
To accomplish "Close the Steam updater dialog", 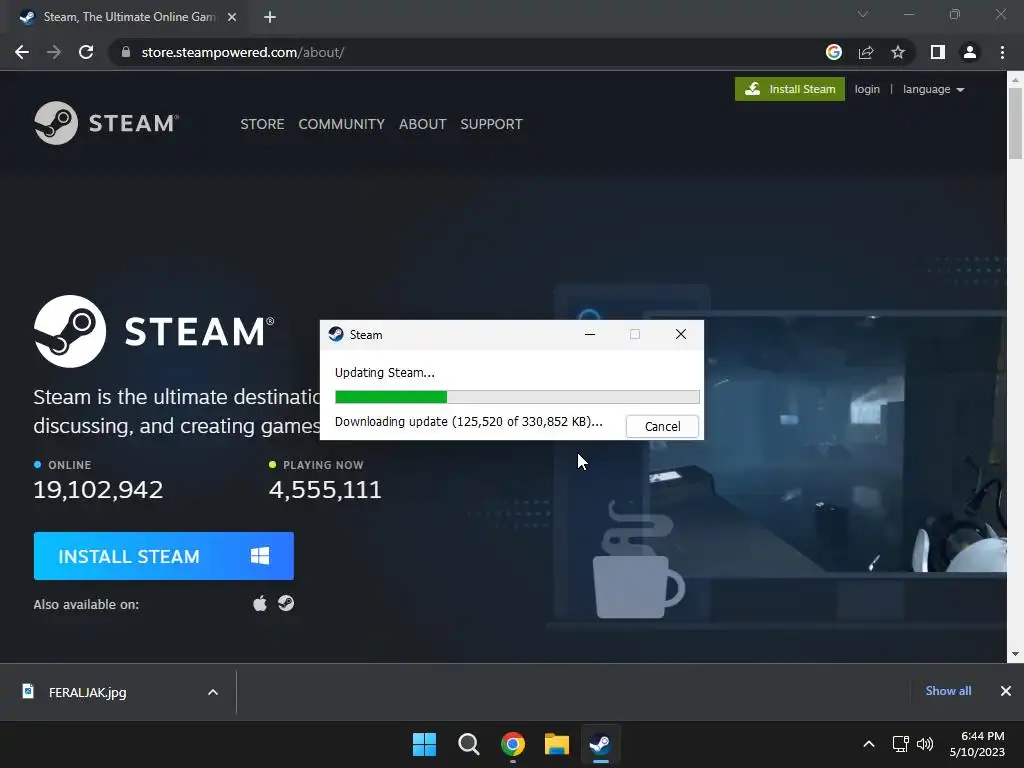I will pyautogui.click(x=680, y=334).
